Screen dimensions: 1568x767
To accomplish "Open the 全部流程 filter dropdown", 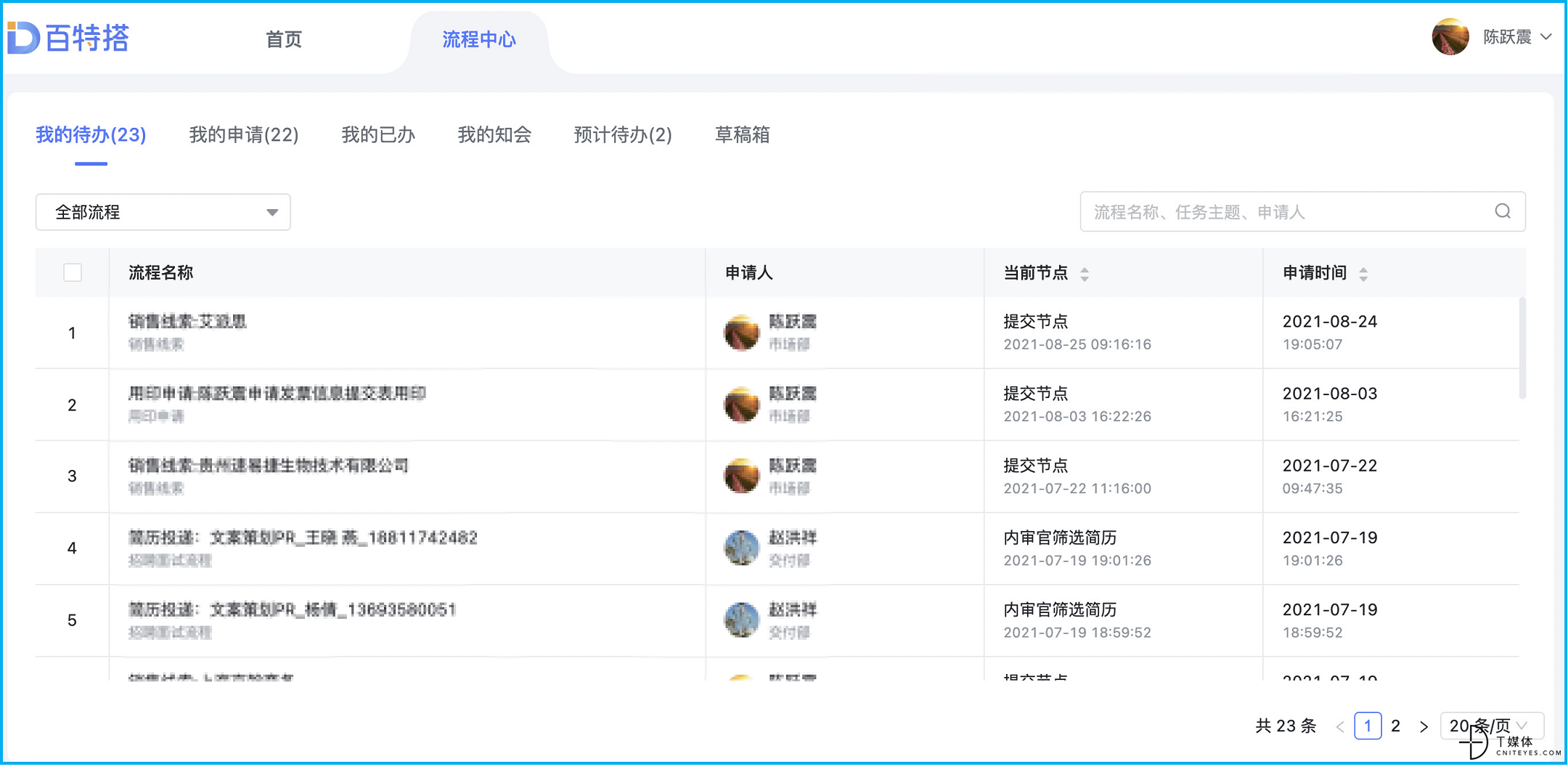I will point(163,212).
